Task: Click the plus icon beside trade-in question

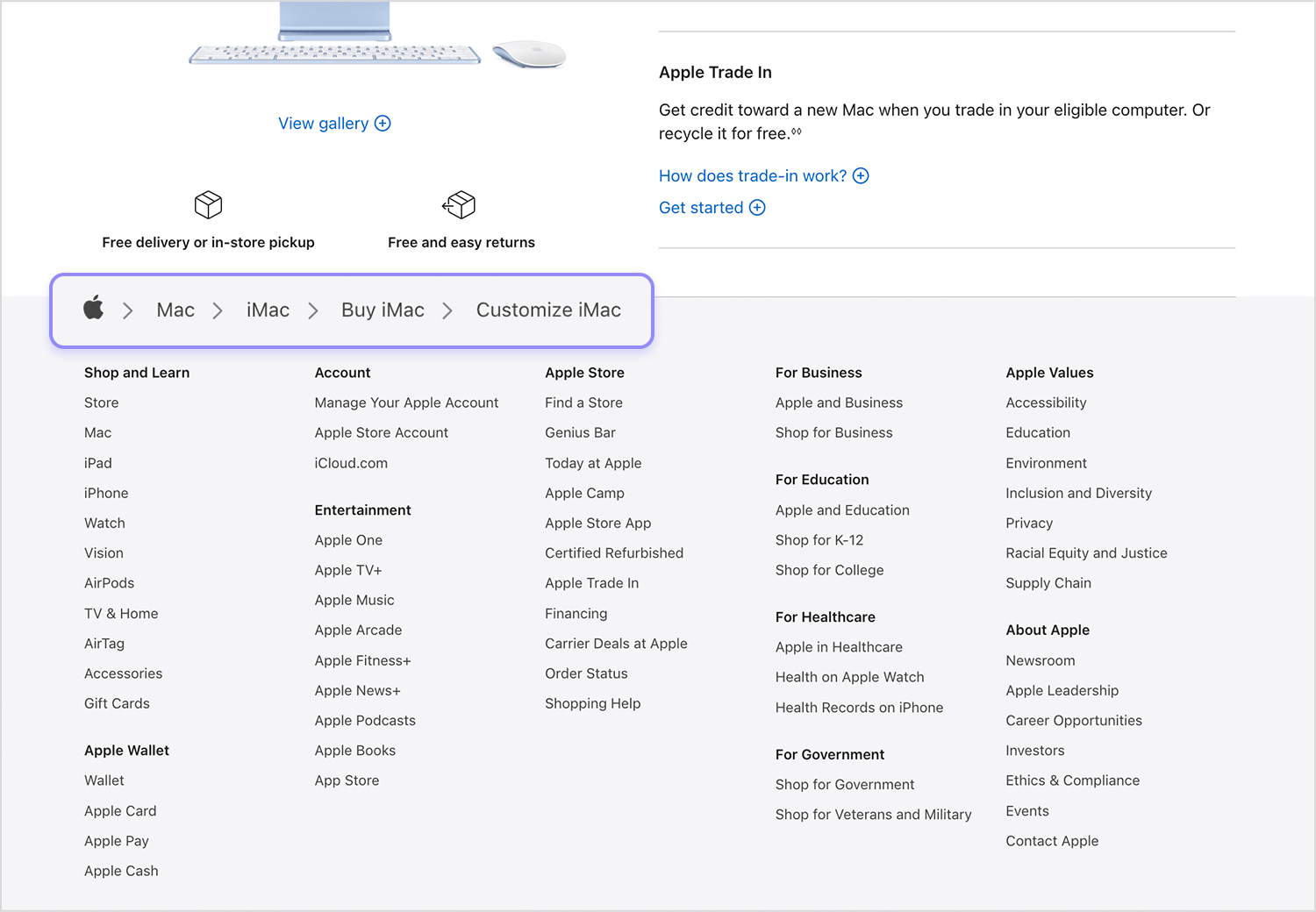Action: [x=861, y=176]
